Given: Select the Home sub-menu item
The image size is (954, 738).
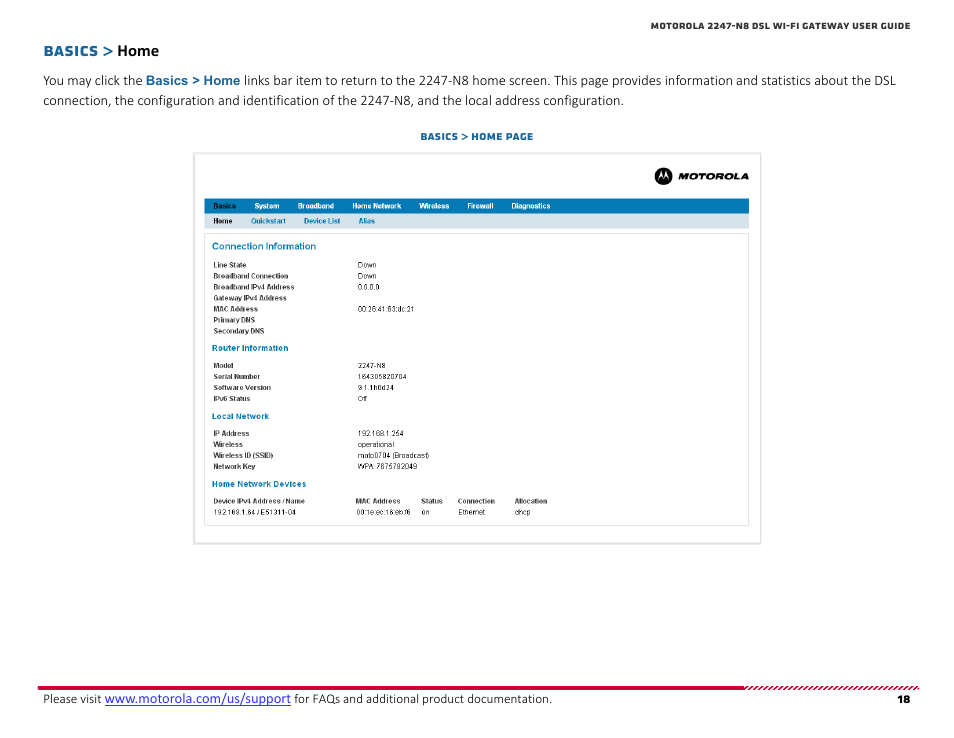Looking at the screenshot, I should [x=223, y=221].
